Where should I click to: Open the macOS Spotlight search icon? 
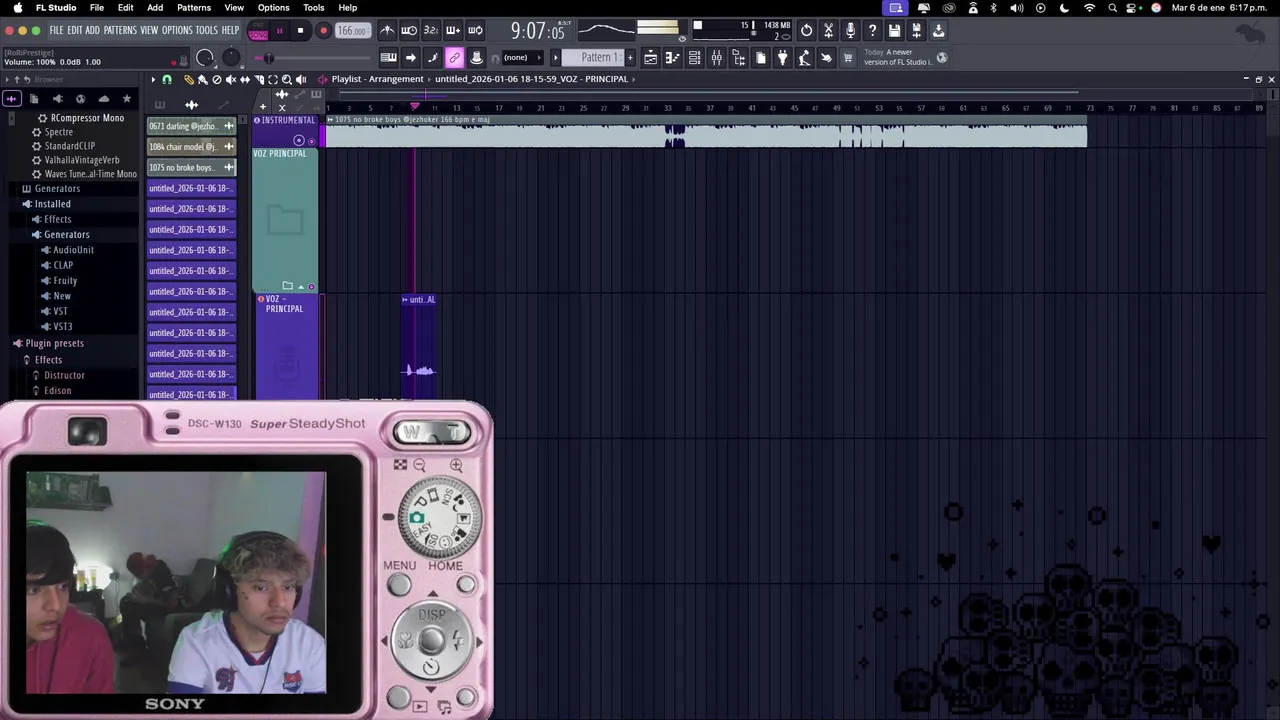point(1112,7)
